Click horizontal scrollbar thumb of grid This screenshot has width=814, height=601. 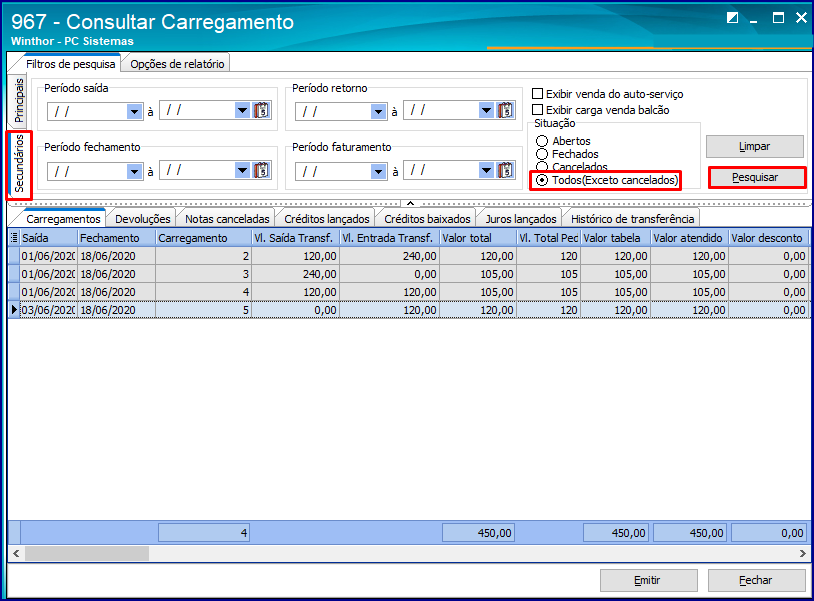[87, 553]
